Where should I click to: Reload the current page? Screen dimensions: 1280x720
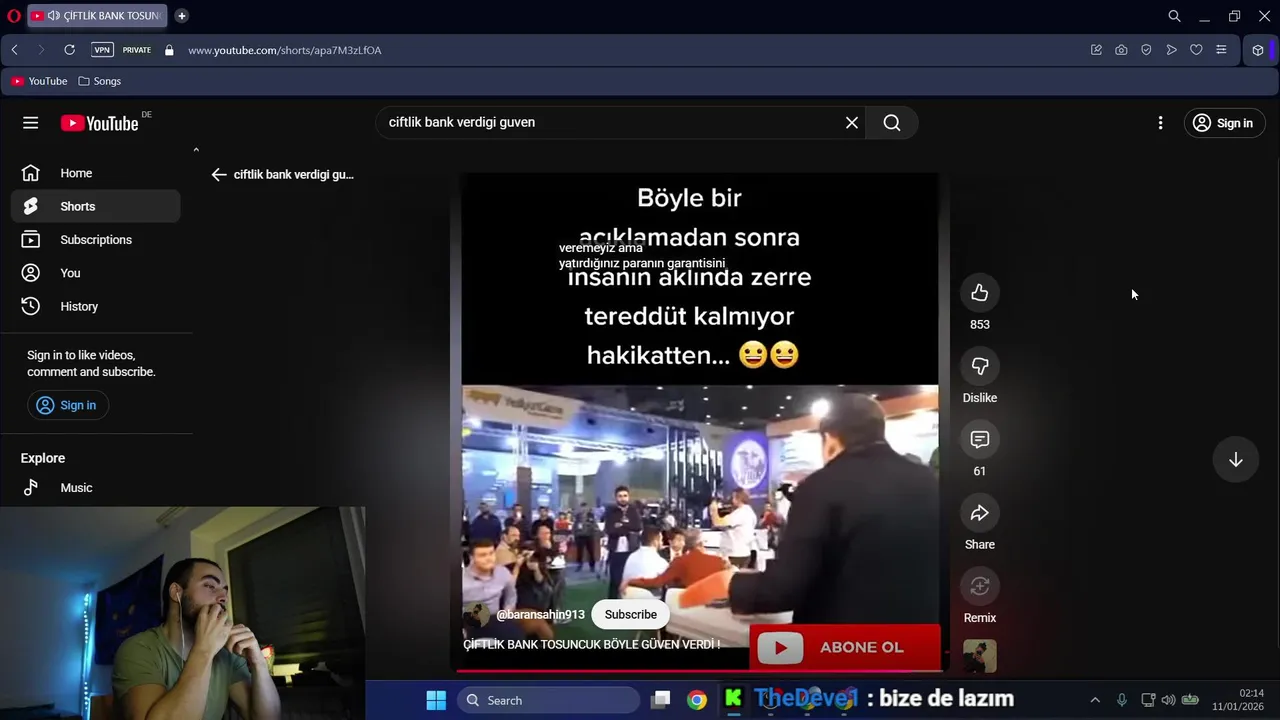pos(69,50)
